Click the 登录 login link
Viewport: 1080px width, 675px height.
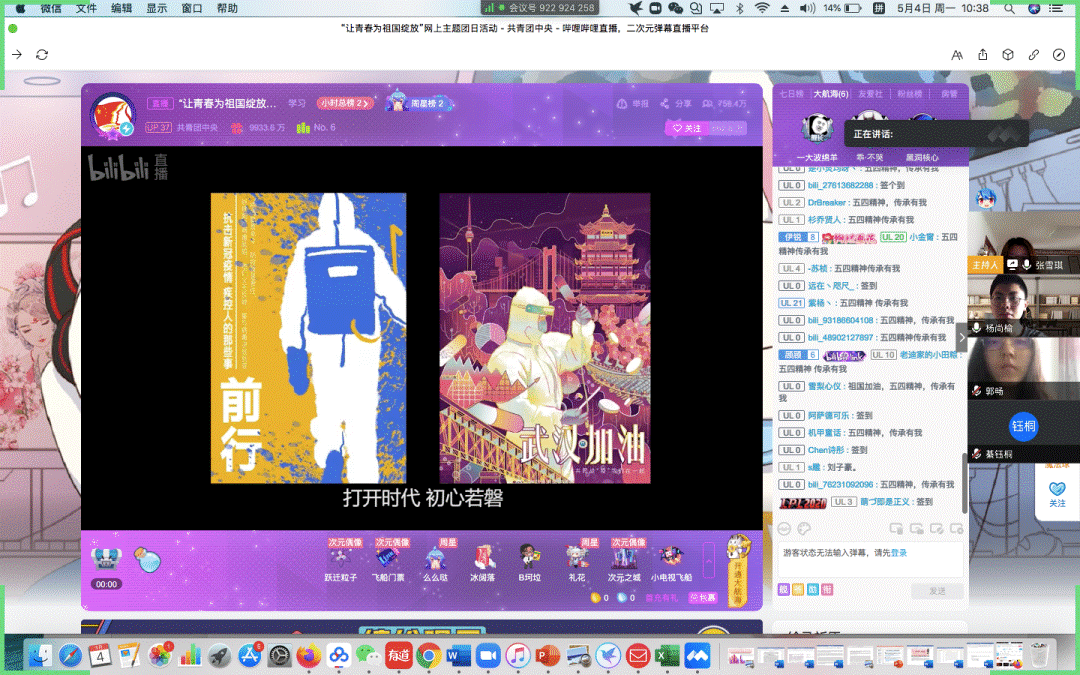click(x=899, y=552)
